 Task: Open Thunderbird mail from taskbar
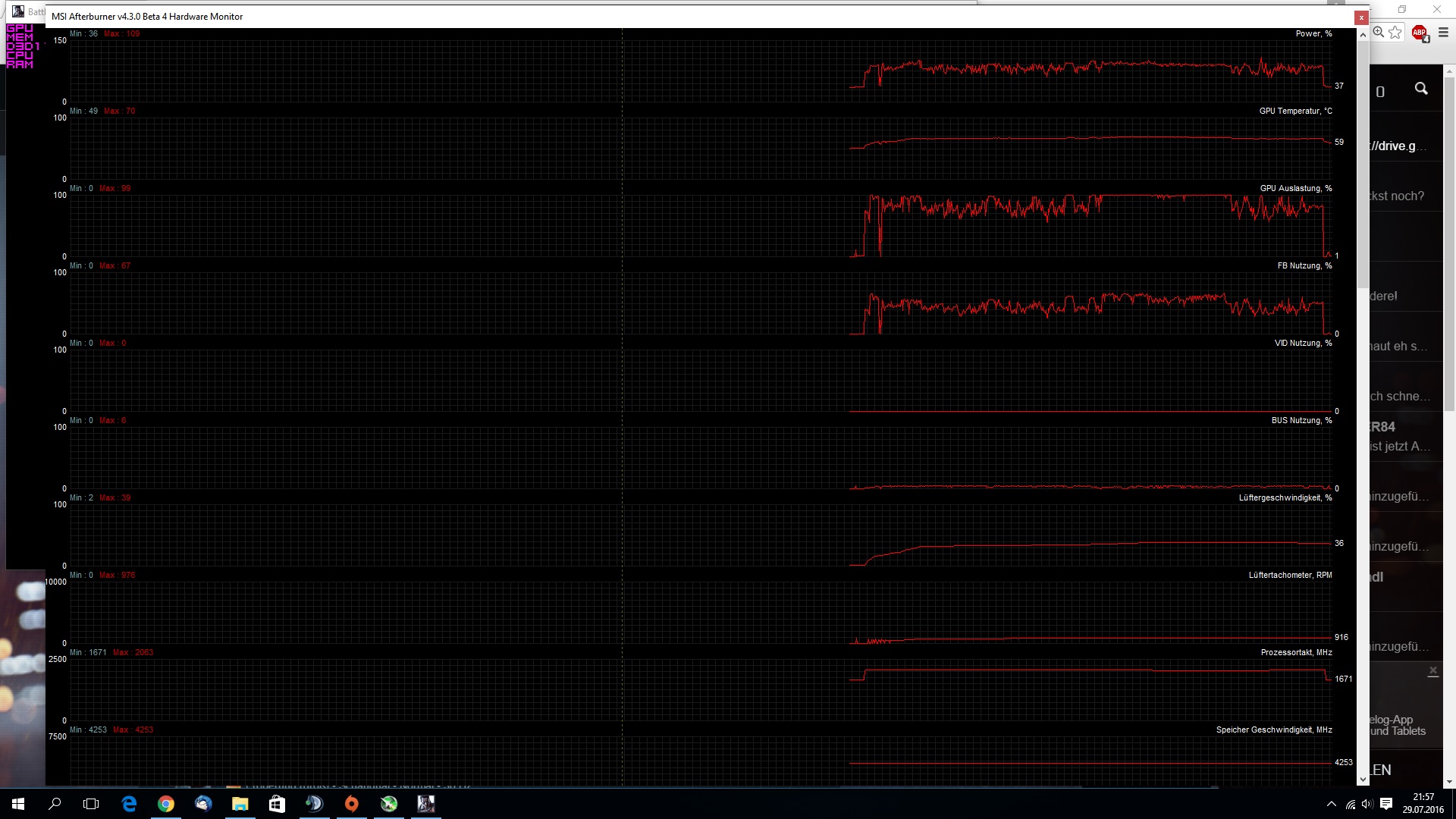click(x=202, y=804)
